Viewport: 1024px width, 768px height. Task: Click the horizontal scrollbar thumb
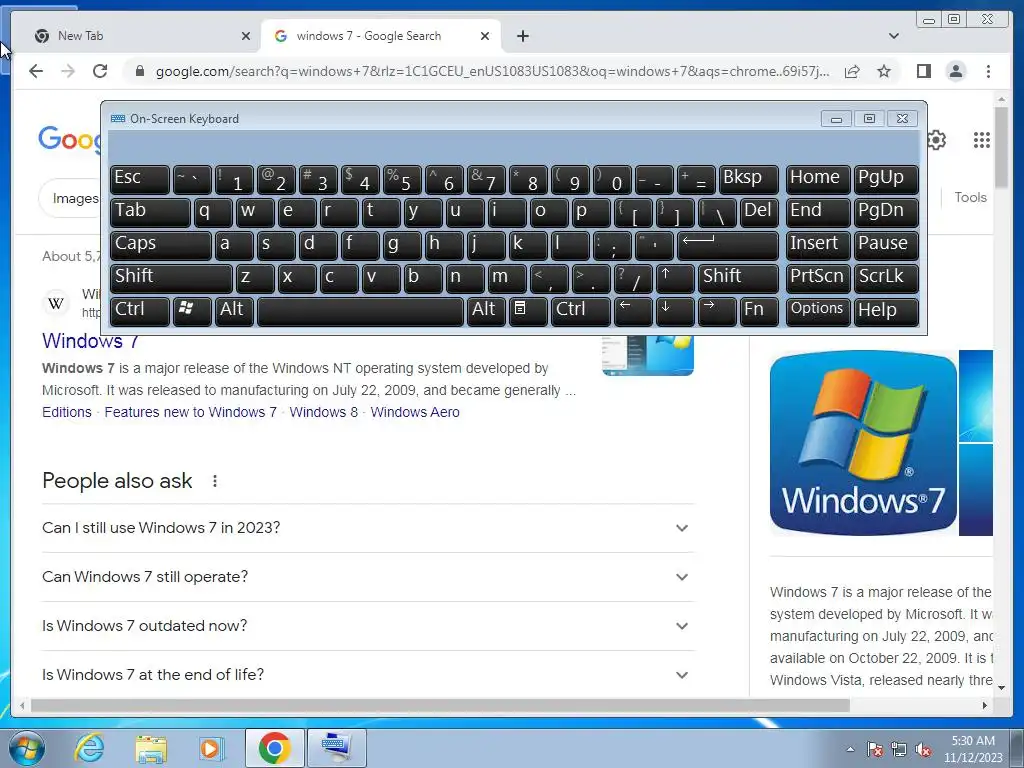[x=440, y=705]
